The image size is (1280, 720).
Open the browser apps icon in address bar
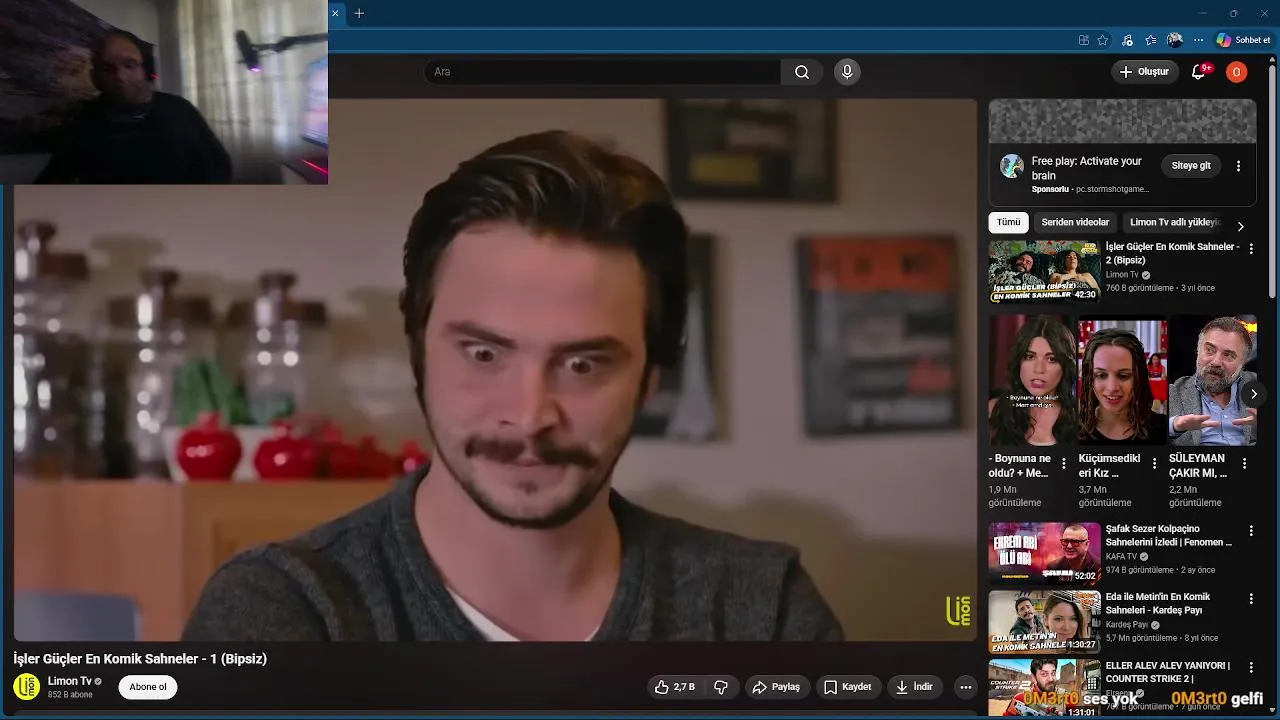pos(1083,40)
